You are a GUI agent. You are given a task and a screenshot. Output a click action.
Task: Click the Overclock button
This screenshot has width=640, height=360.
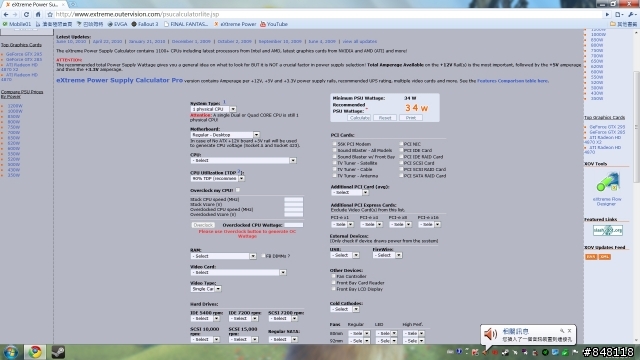click(x=203, y=225)
